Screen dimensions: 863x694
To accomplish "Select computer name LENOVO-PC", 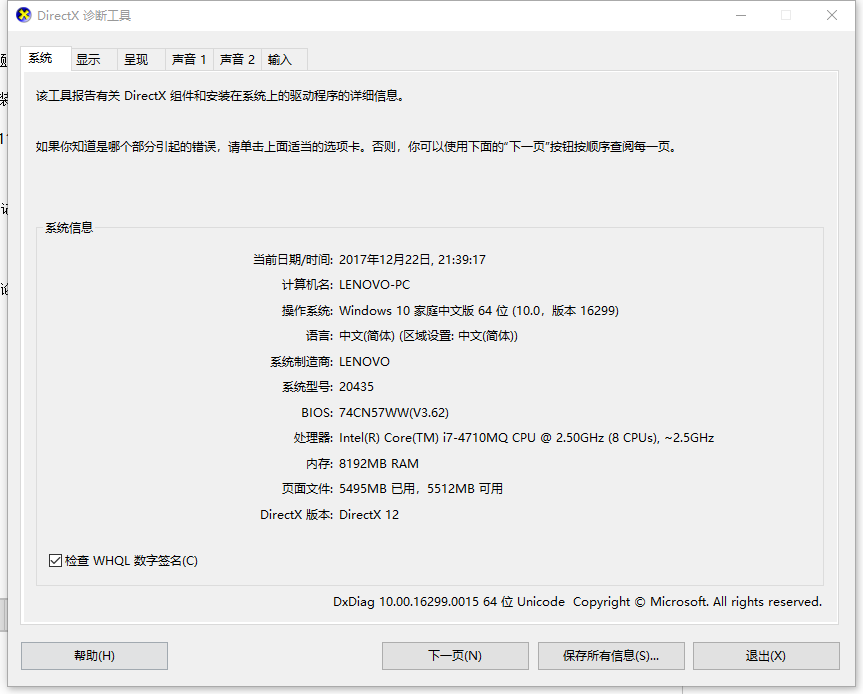I will click(374, 285).
